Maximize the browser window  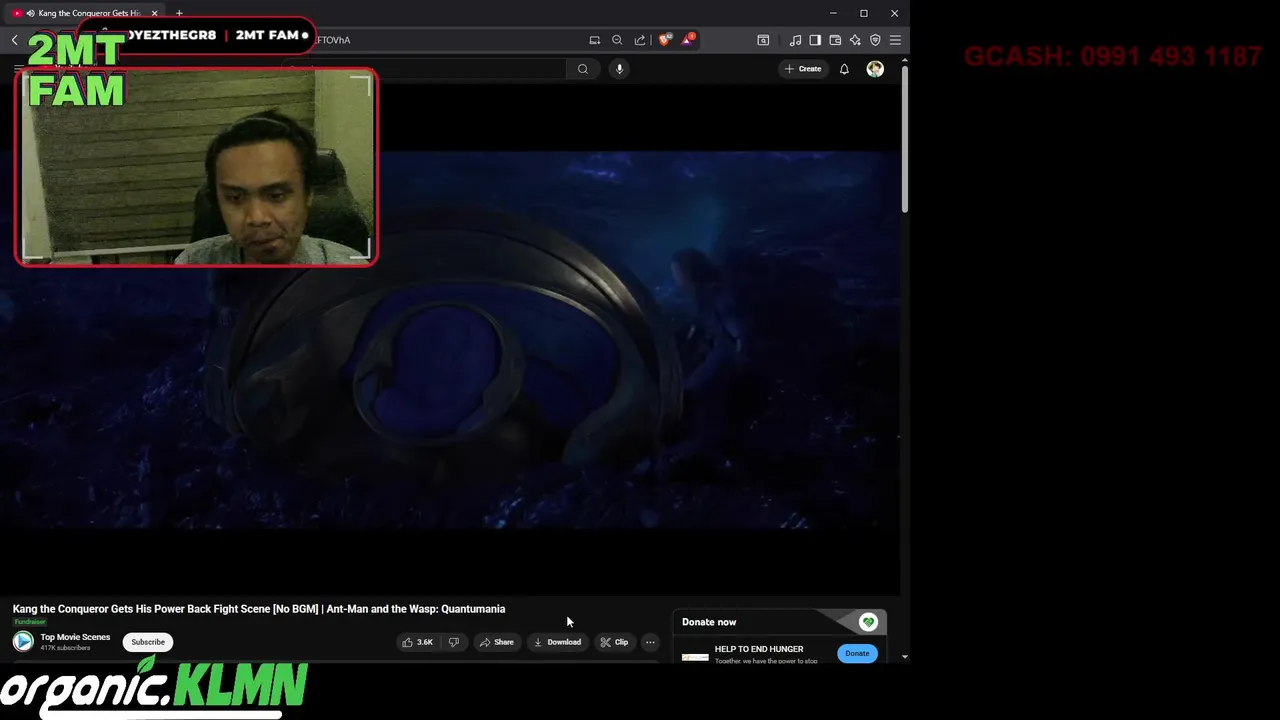[x=864, y=13]
